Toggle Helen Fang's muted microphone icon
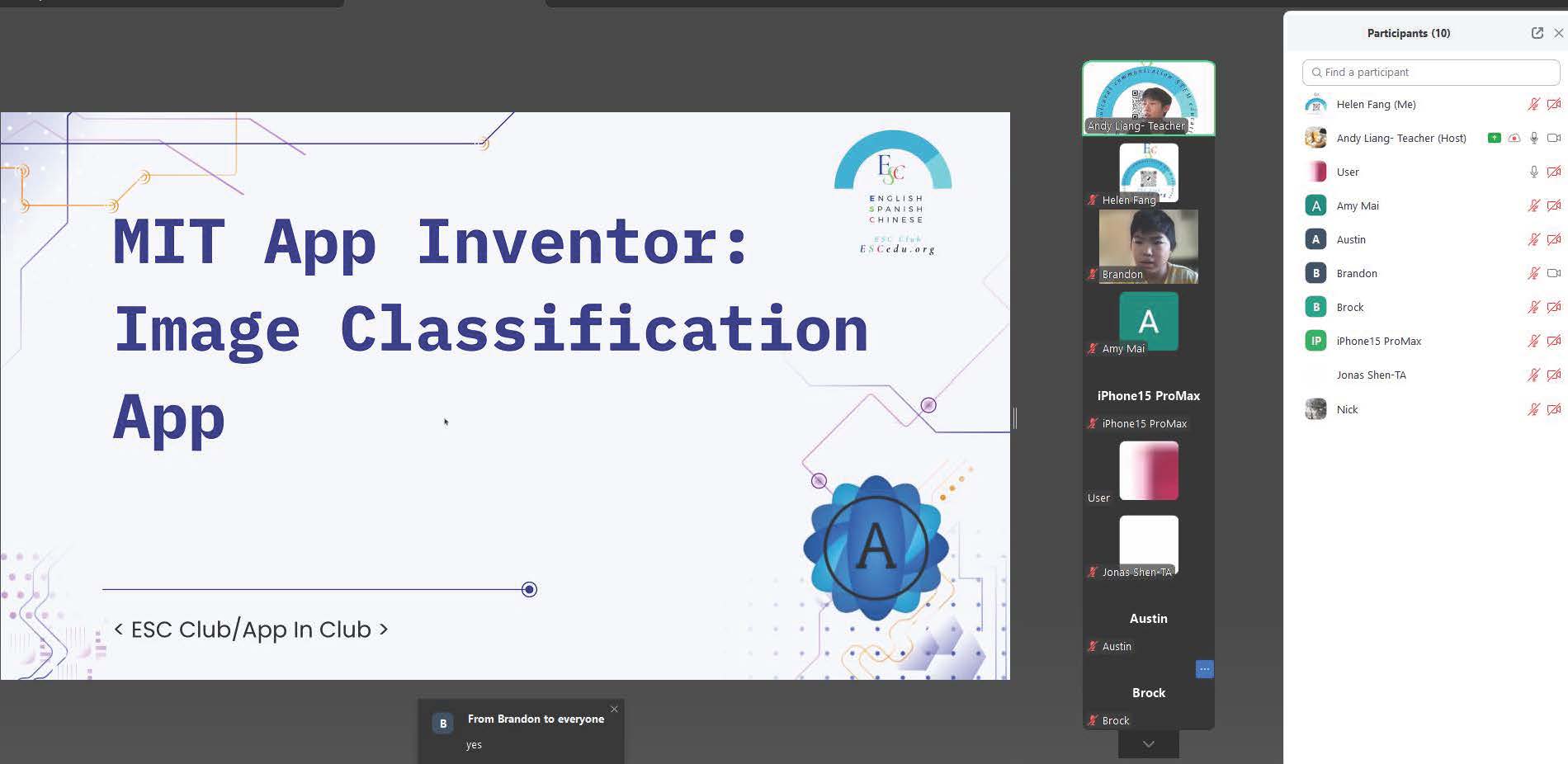Screen dimensions: 1568x764 point(1533,105)
